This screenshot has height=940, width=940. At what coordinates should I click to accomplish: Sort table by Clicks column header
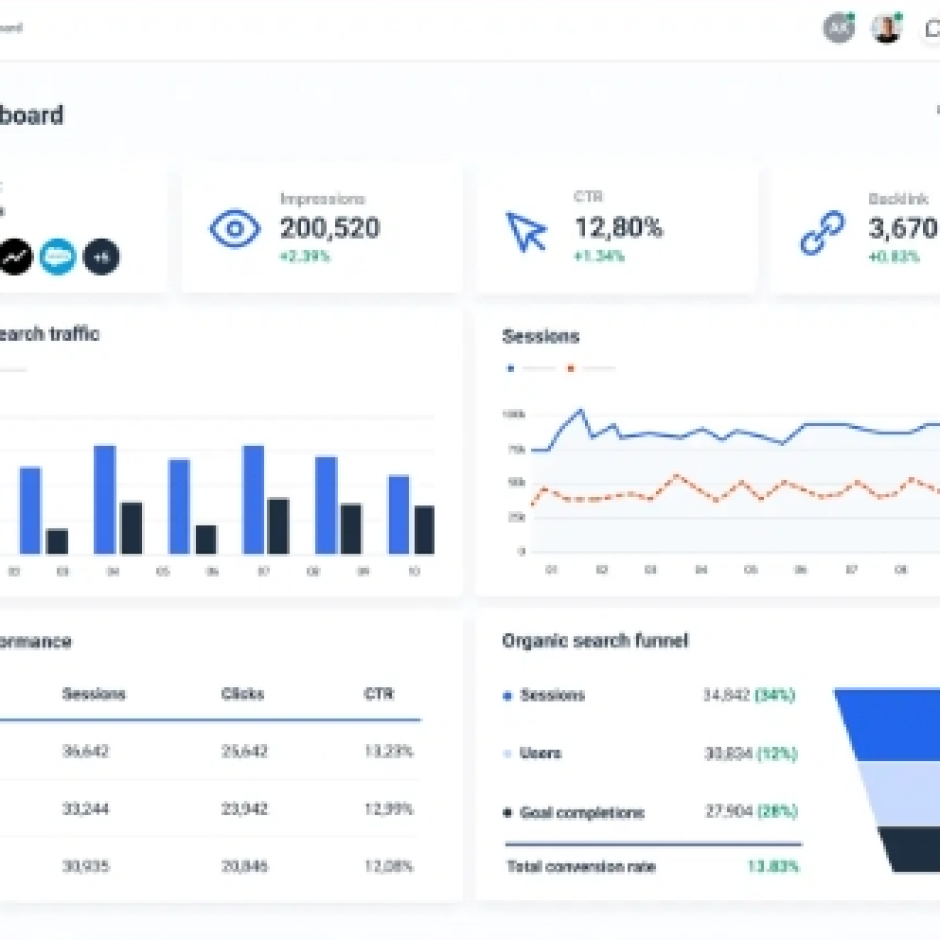coord(243,694)
